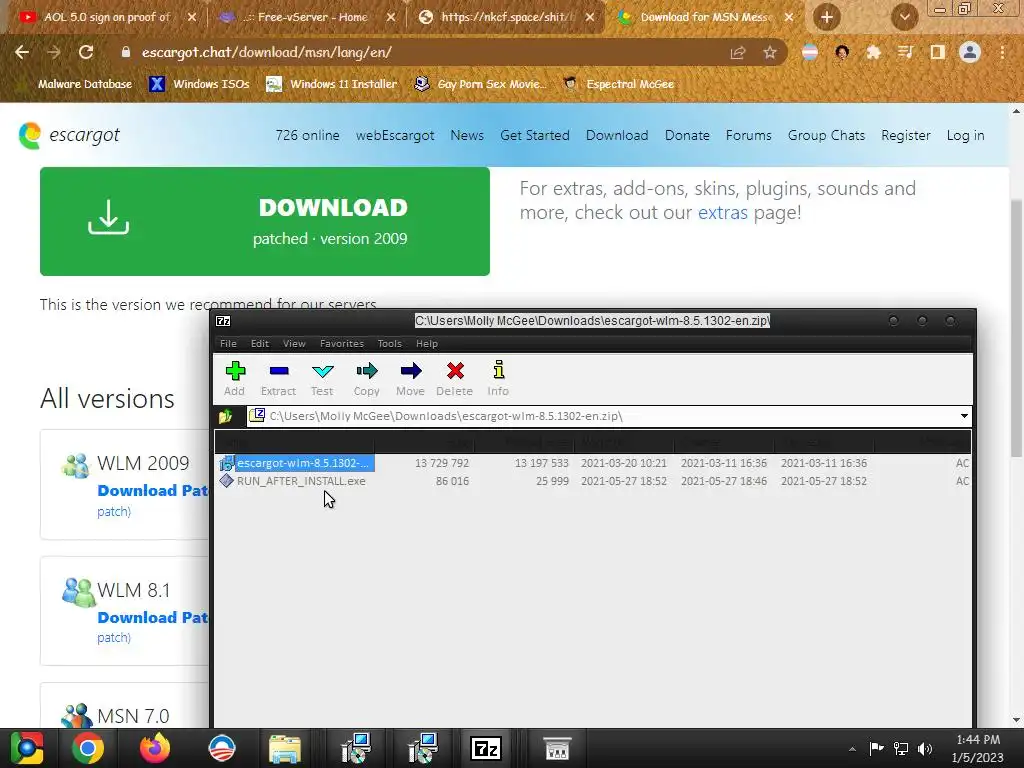
Task: Click the Info toolbar icon in 7-Zip
Action: (498, 379)
